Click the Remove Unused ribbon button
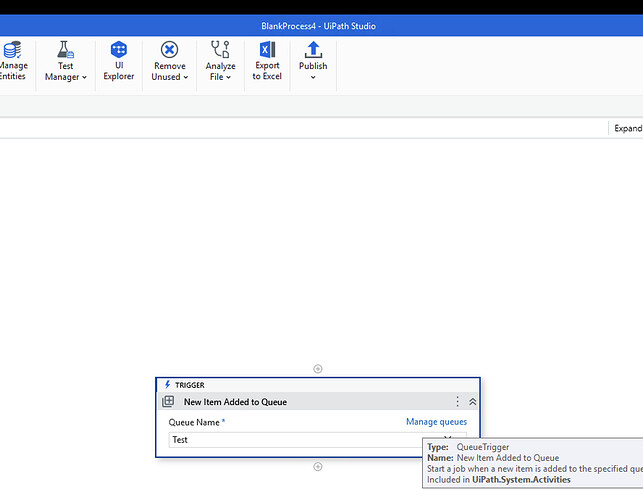Viewport: 643px width, 500px height. [x=169, y=61]
